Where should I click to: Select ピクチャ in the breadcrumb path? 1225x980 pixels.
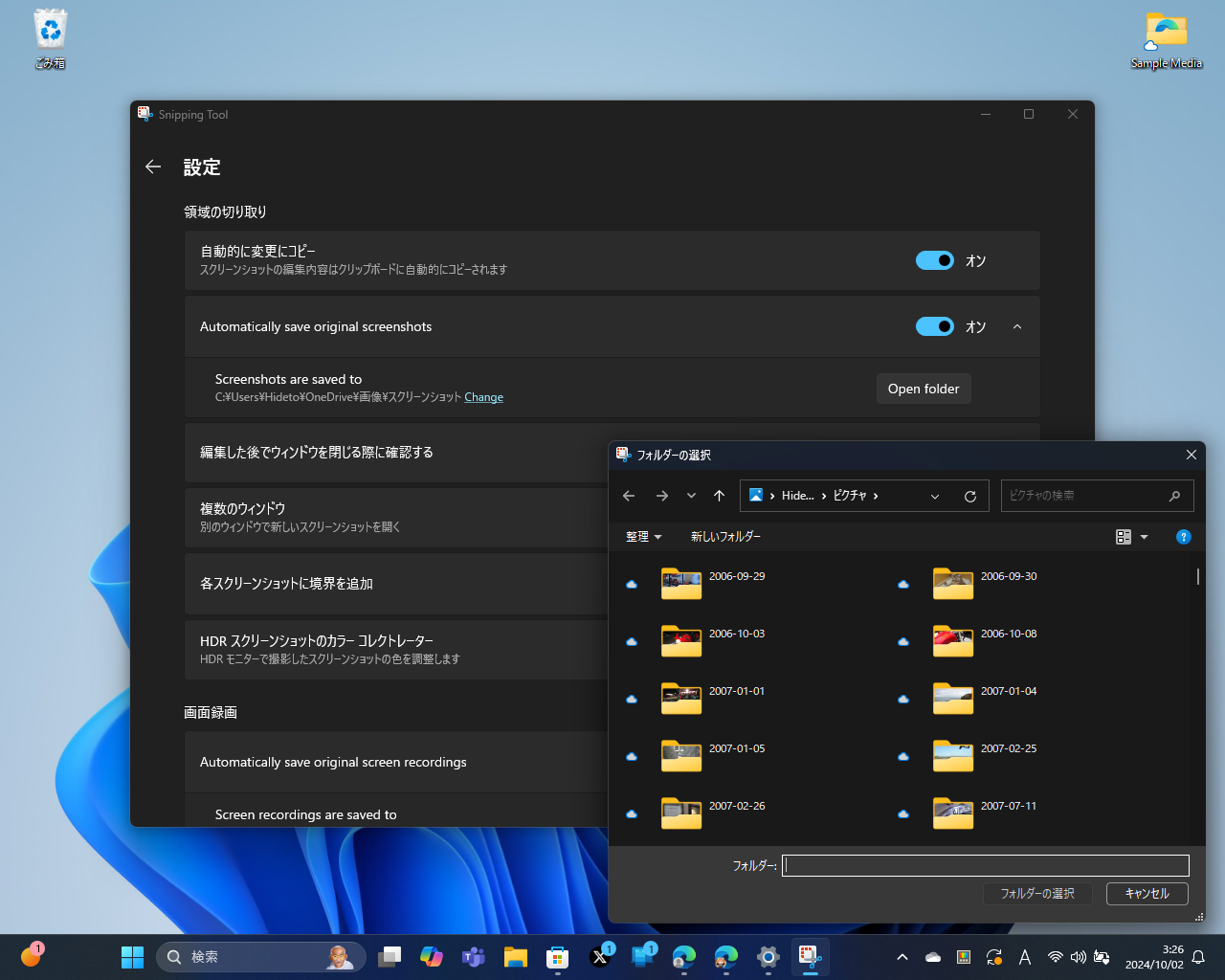pos(850,496)
